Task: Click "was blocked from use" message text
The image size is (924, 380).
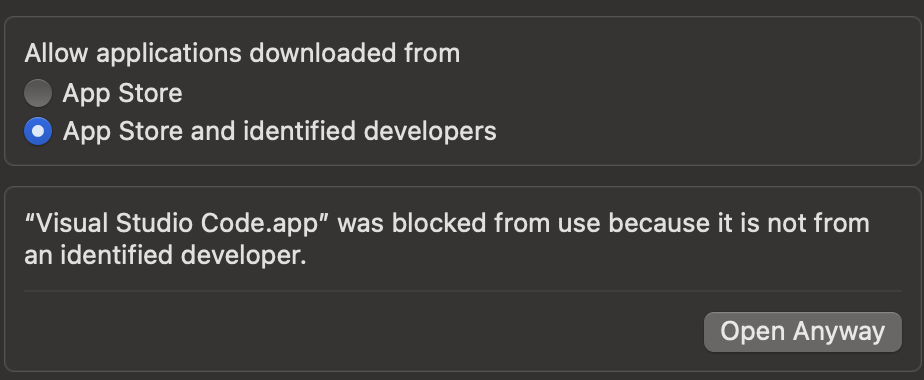Action: (x=467, y=223)
